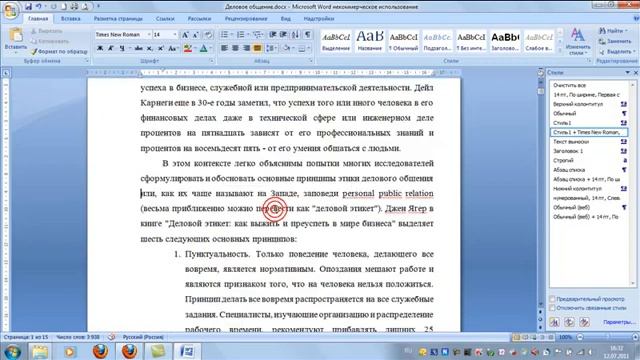Screen dimensions: 640x360
Task: Sort the selected text alphabetically
Action: pos(296,35)
